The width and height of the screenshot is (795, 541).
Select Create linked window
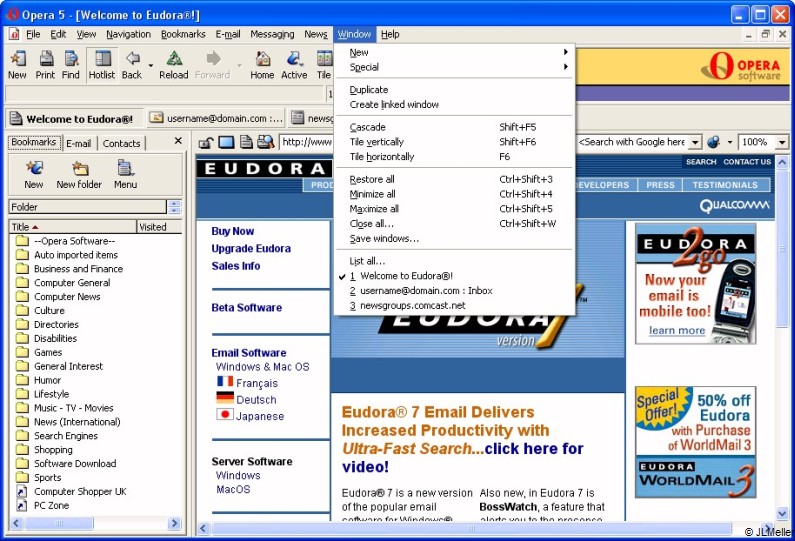(454, 104)
